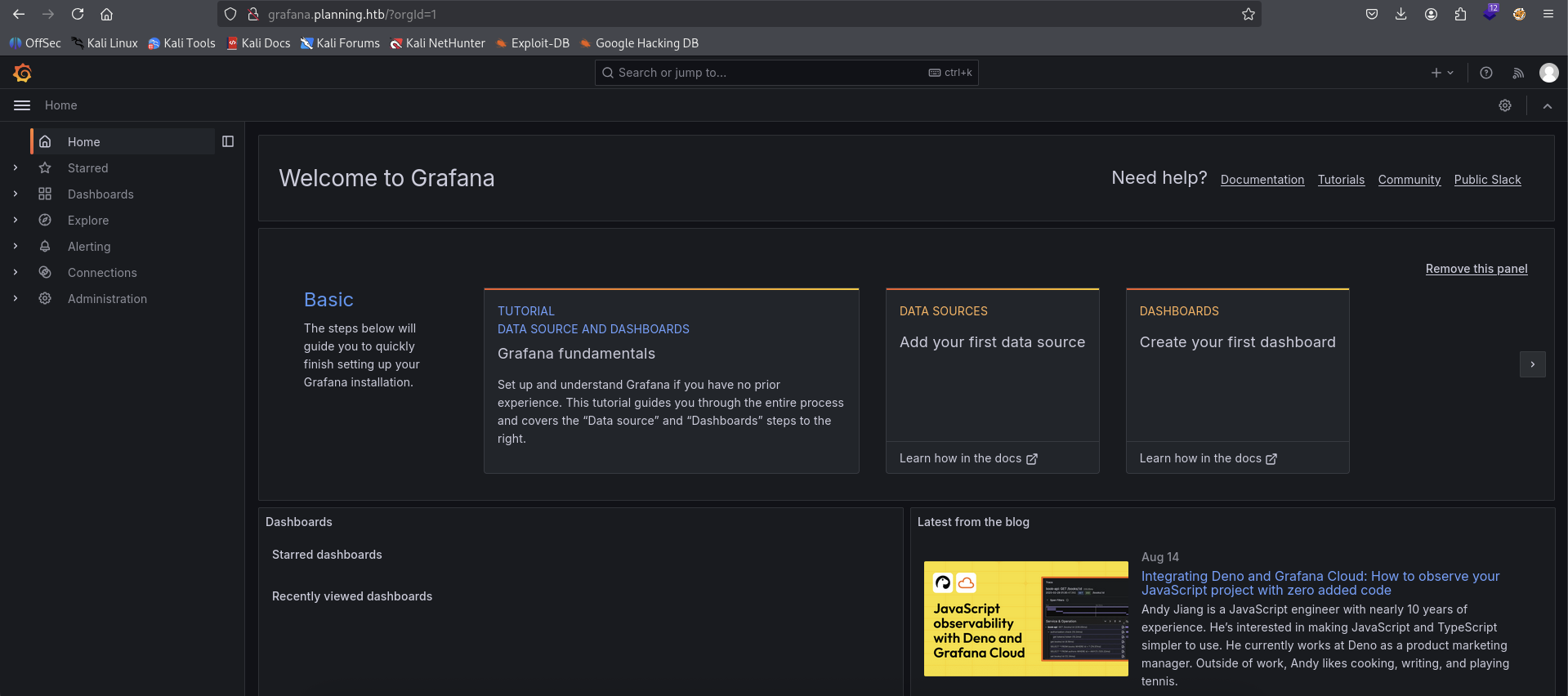The height and width of the screenshot is (696, 1568).
Task: Click the Starred star icon
Action: coord(45,167)
